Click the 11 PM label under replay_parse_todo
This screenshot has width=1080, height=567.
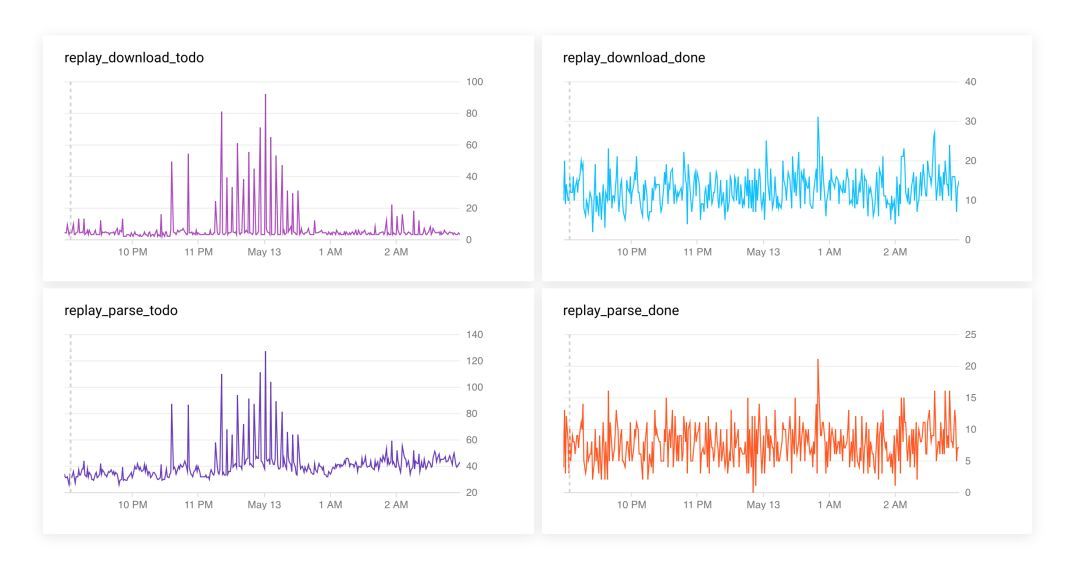pos(198,505)
